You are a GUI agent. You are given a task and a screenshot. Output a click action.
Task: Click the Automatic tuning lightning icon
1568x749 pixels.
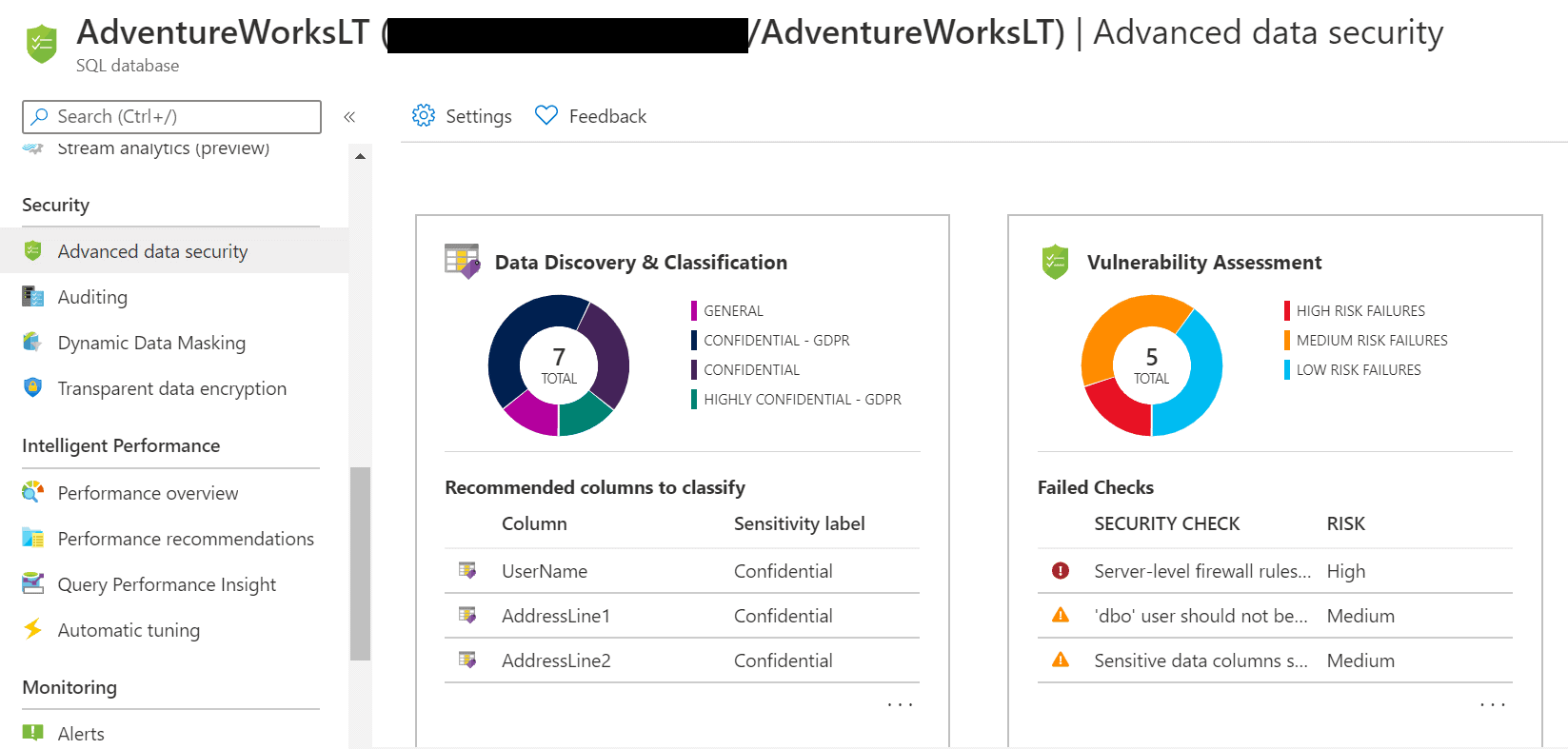33,629
